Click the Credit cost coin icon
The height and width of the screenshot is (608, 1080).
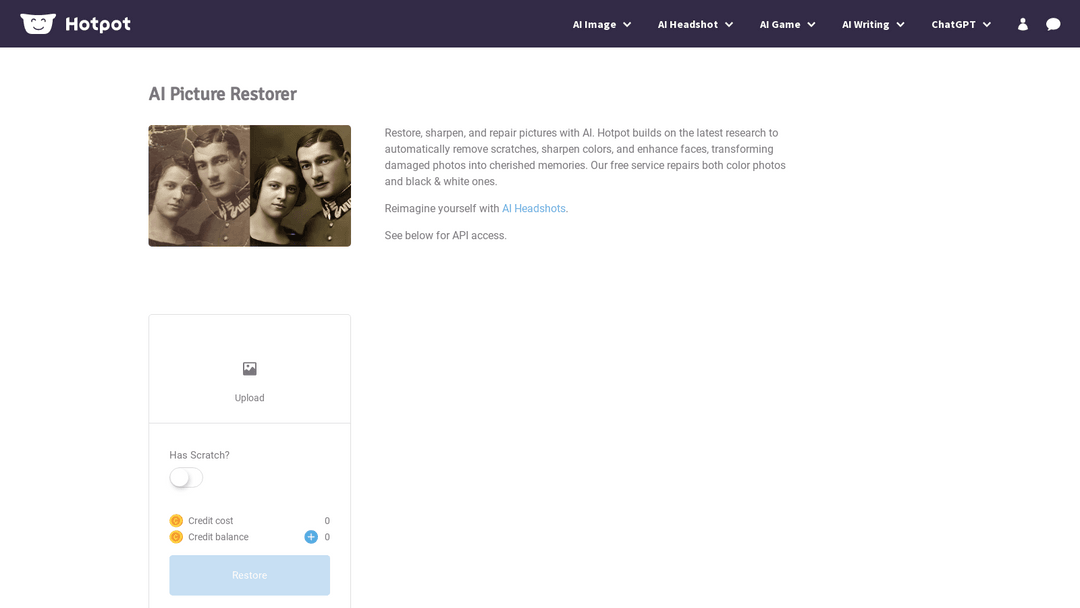coord(176,521)
